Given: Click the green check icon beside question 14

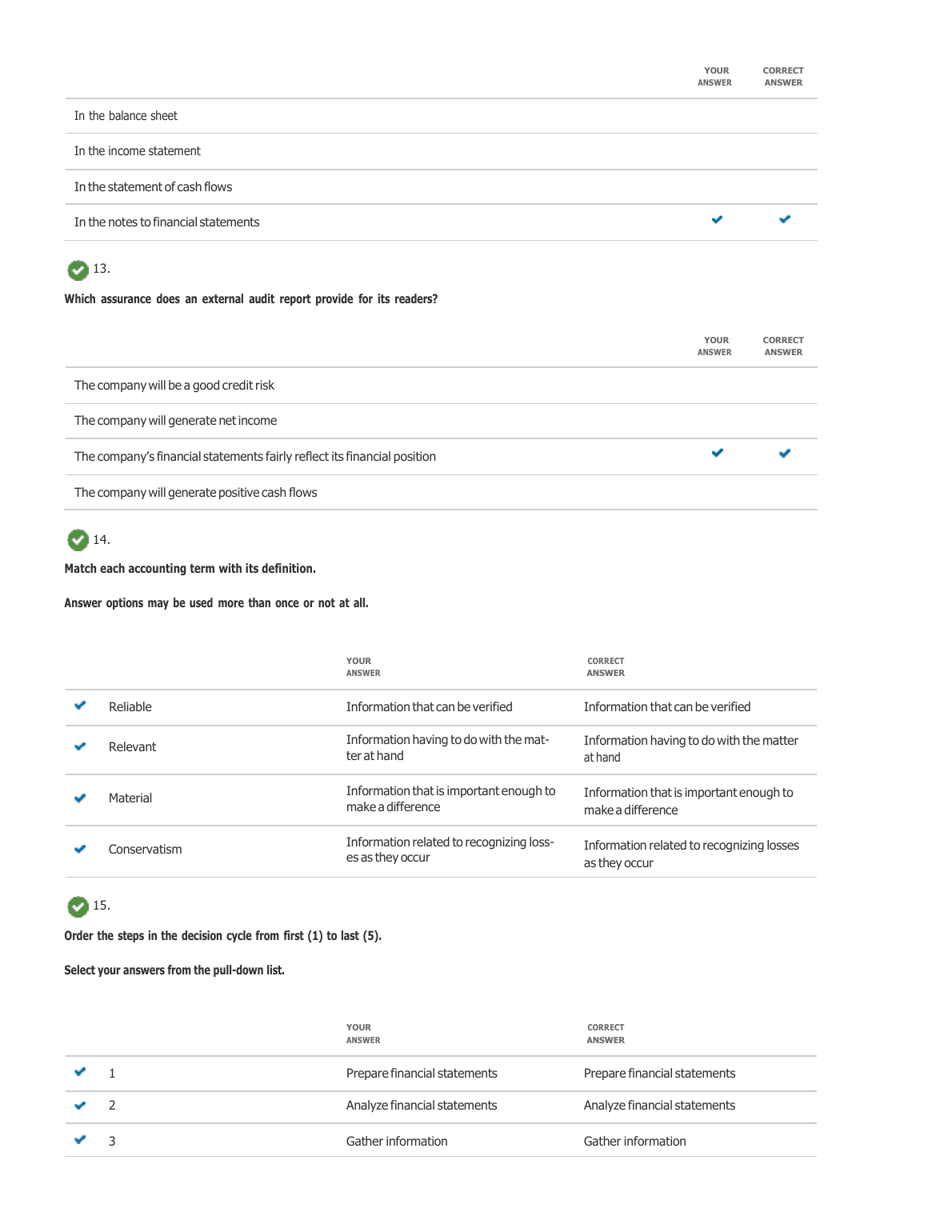Looking at the screenshot, I should (78, 541).
